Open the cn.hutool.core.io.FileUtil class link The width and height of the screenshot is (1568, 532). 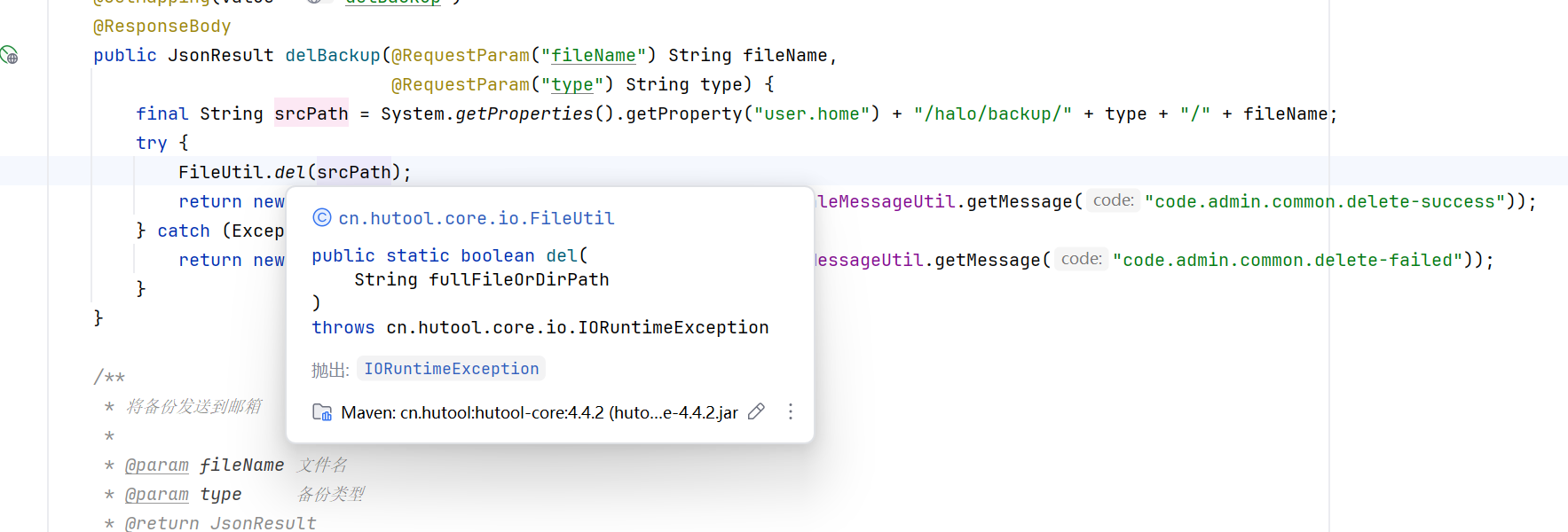point(477,218)
